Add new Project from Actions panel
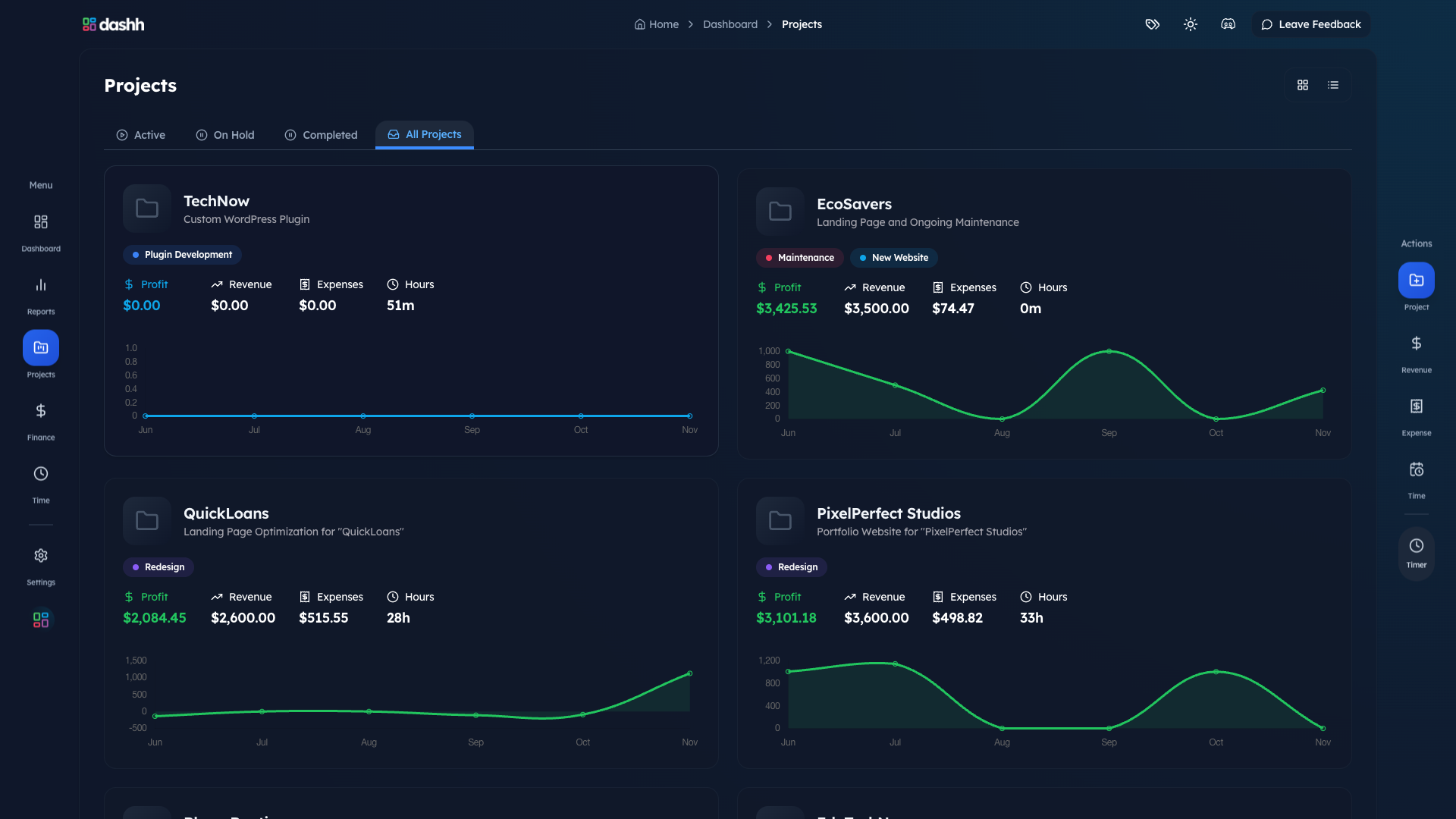The height and width of the screenshot is (819, 1456). (1416, 280)
